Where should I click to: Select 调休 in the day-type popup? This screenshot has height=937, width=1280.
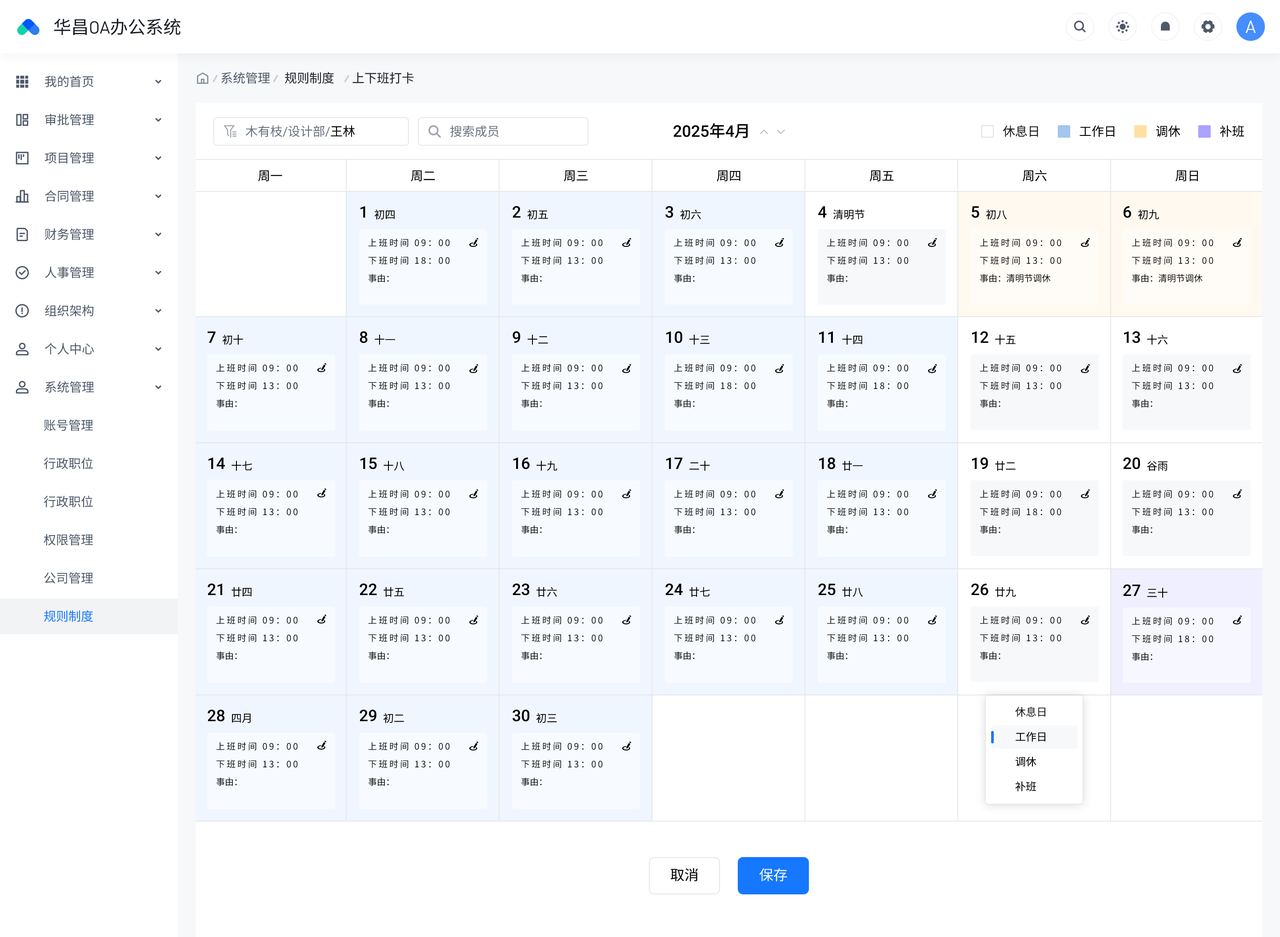(x=1025, y=762)
